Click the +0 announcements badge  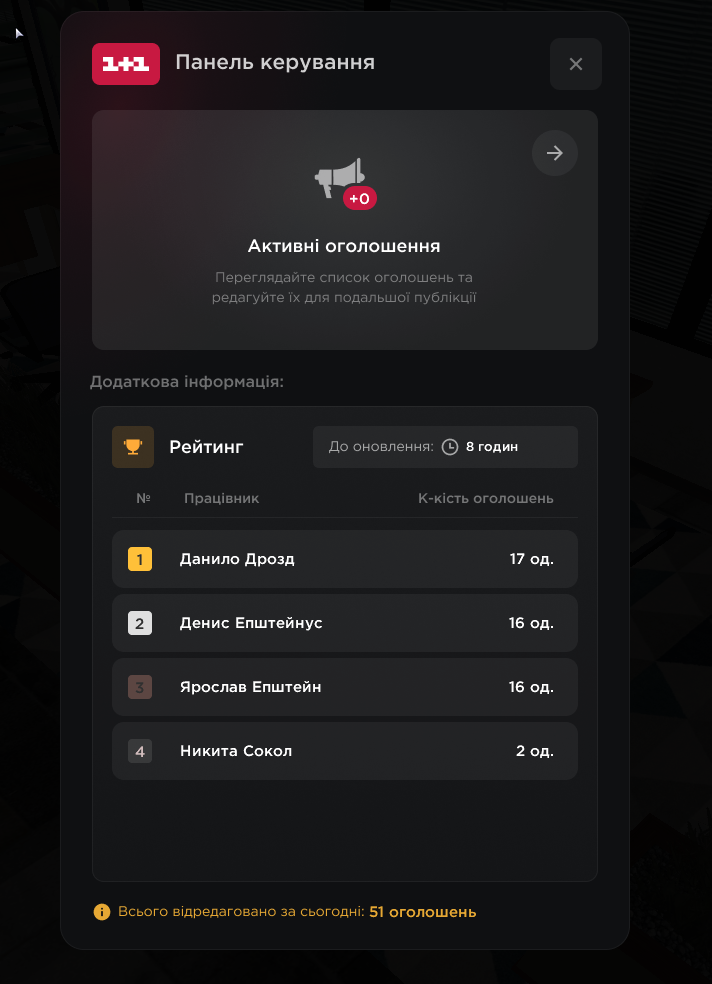[359, 199]
